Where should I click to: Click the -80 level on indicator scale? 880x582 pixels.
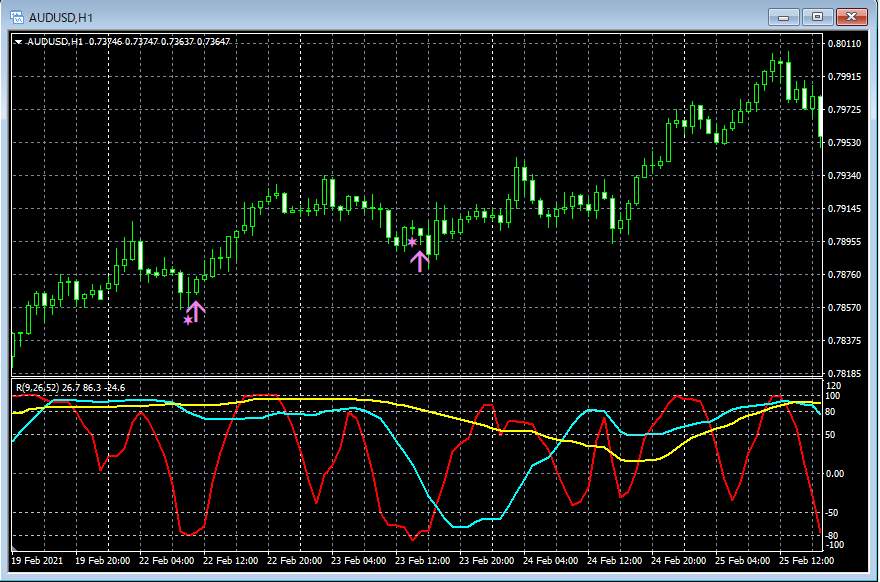click(832, 536)
